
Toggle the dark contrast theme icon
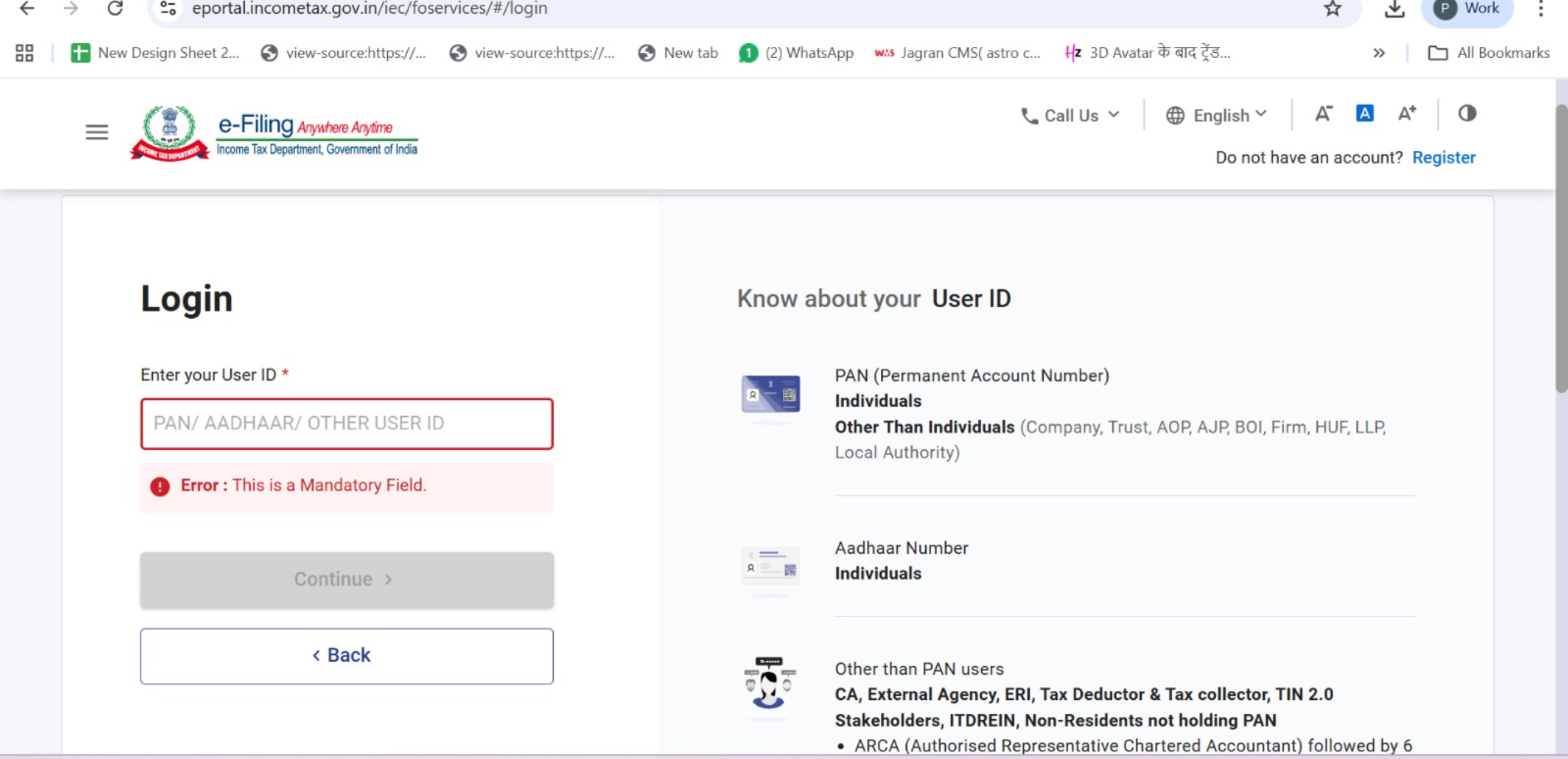(x=1466, y=114)
